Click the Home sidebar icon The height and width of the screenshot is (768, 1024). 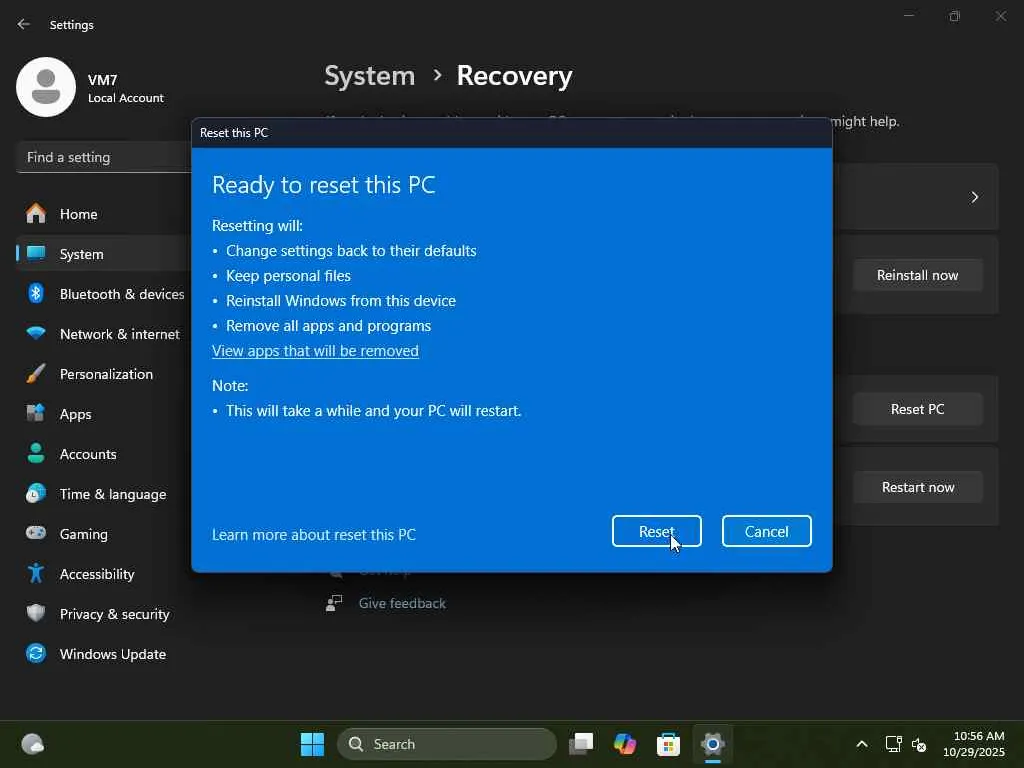coord(36,214)
